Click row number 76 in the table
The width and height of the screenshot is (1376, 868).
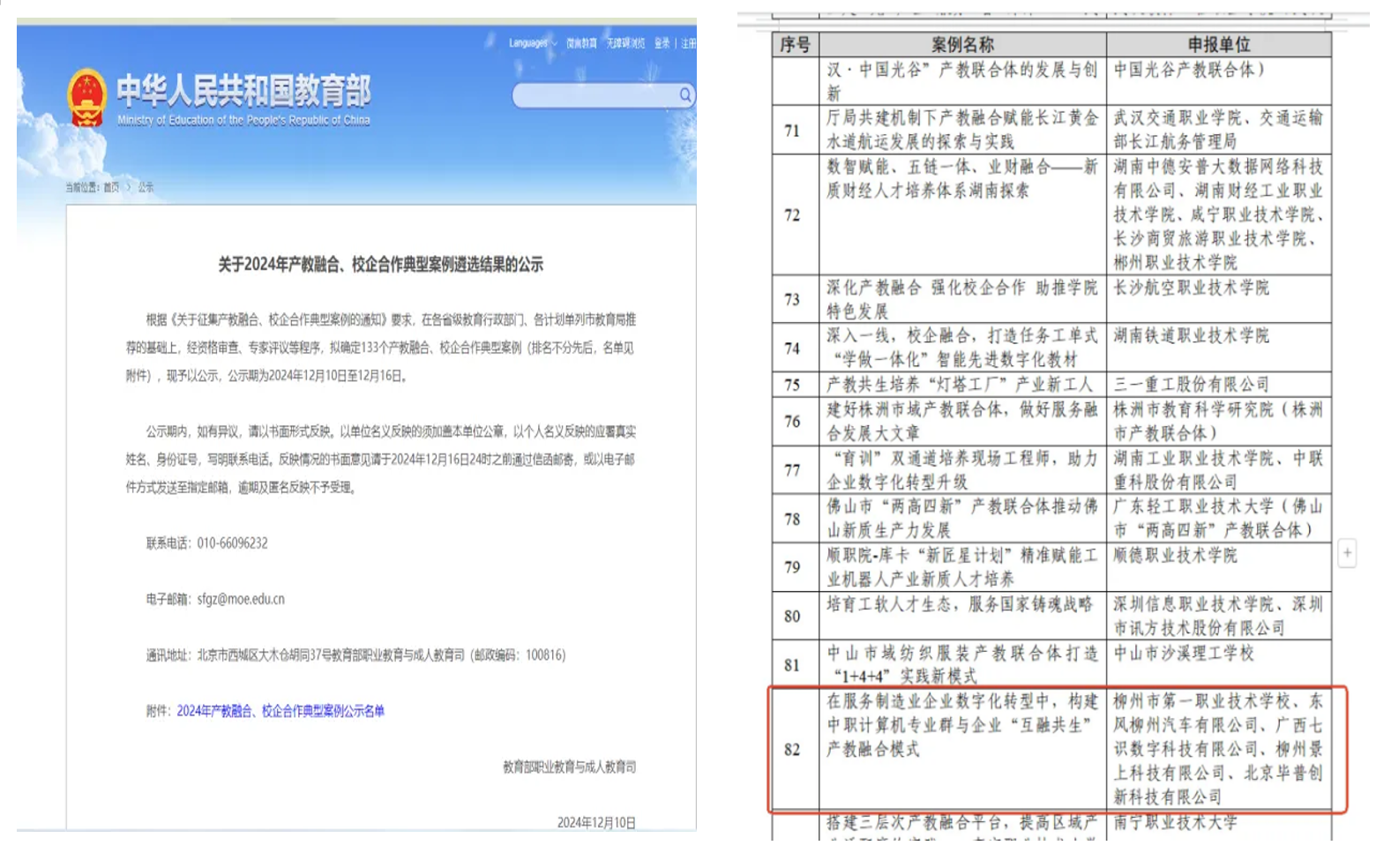pyautogui.click(x=792, y=422)
